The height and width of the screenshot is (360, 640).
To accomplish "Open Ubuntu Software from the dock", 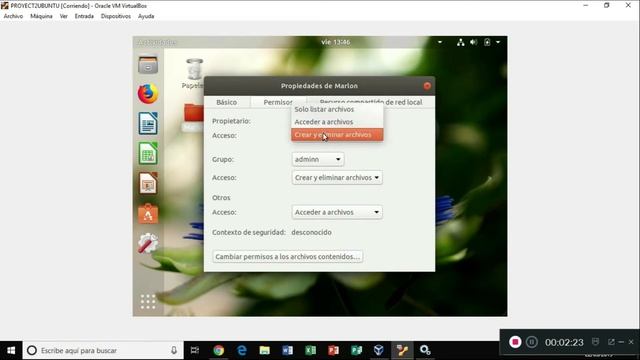I will click(x=148, y=213).
